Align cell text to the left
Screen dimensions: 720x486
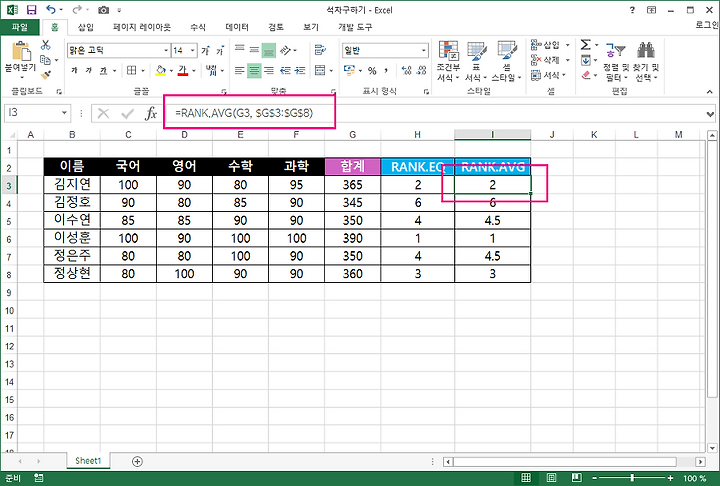pos(240,70)
